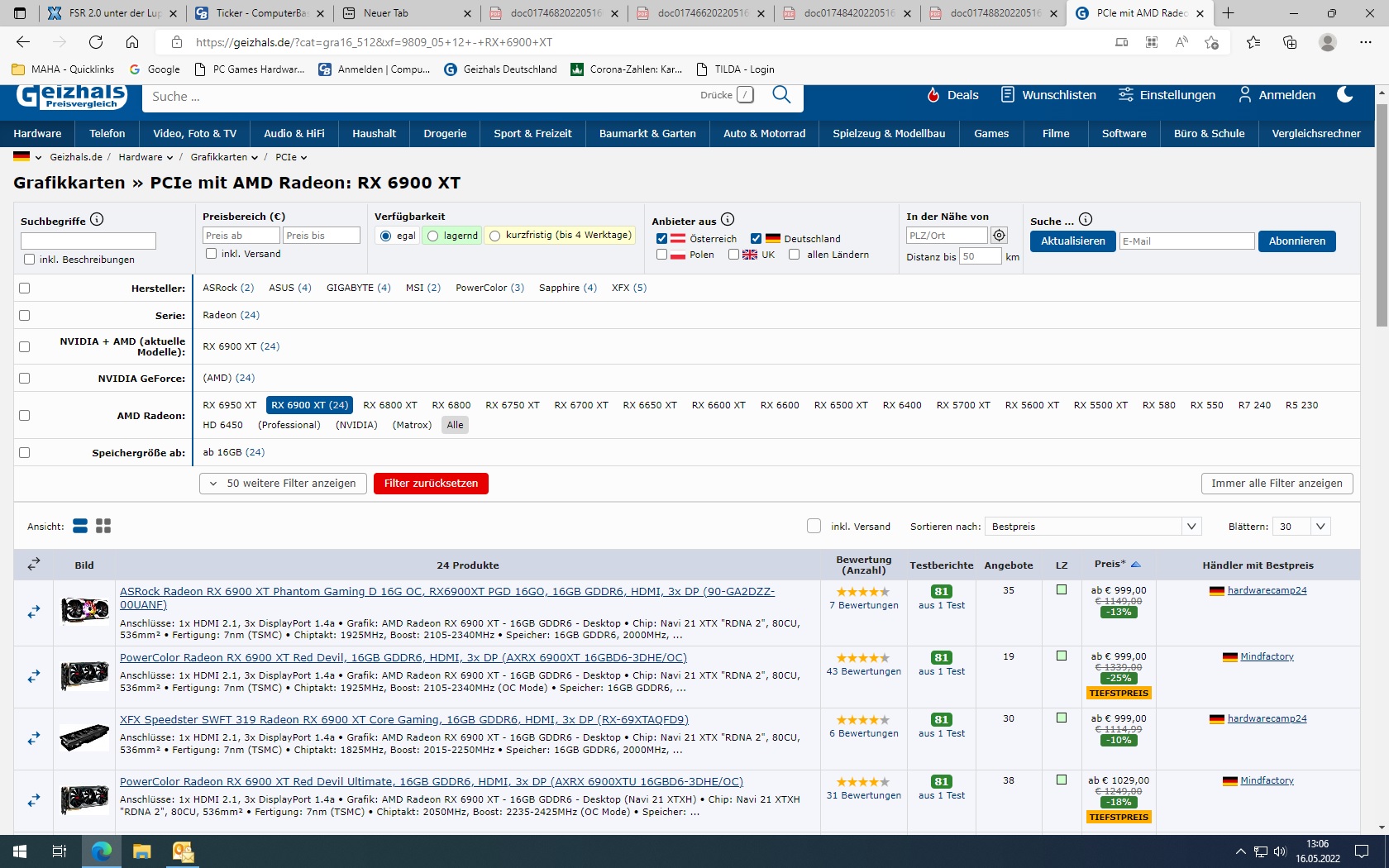Open browser collections icon

coord(1290,42)
